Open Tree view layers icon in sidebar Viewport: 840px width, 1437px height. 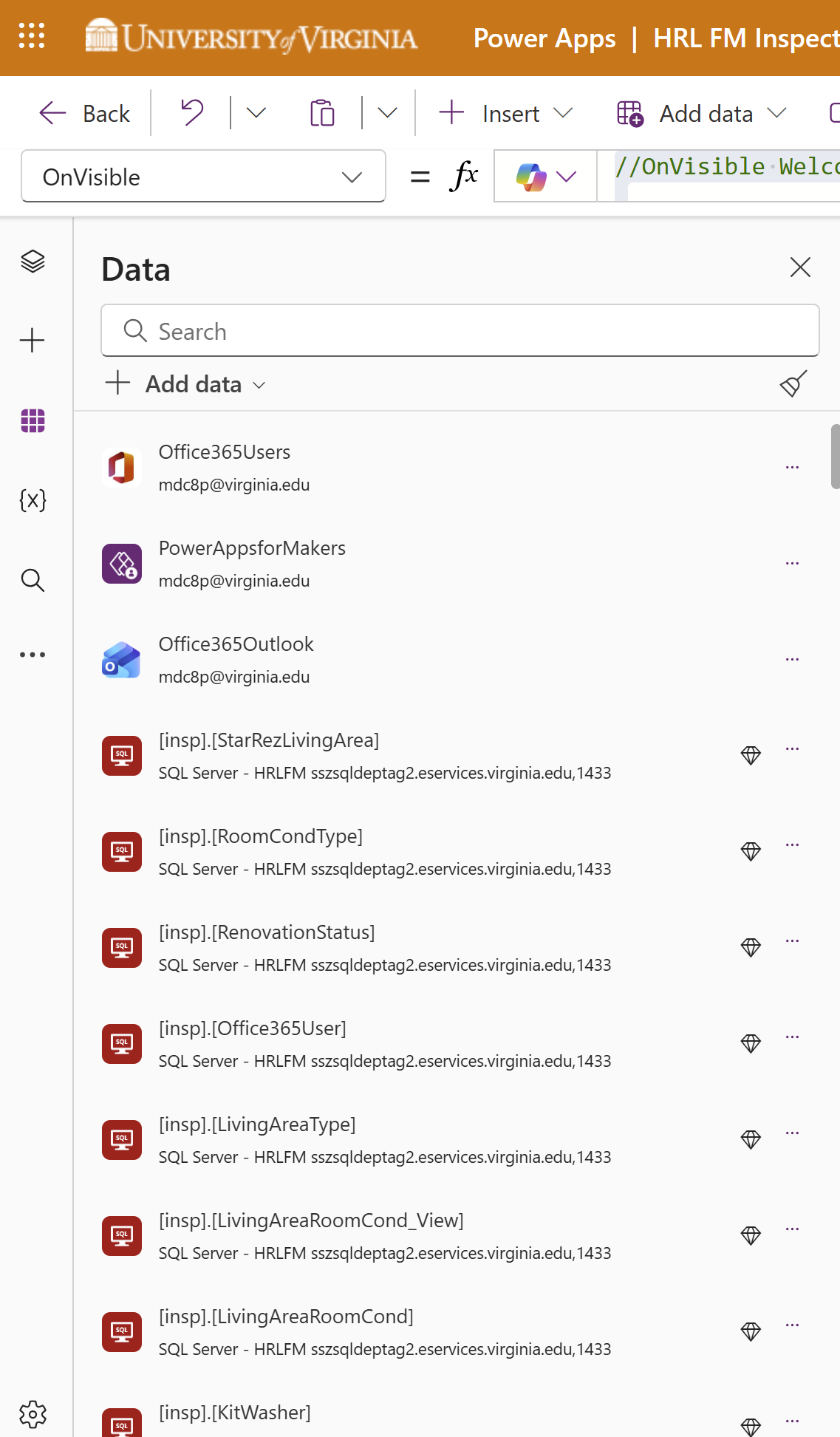click(x=33, y=262)
